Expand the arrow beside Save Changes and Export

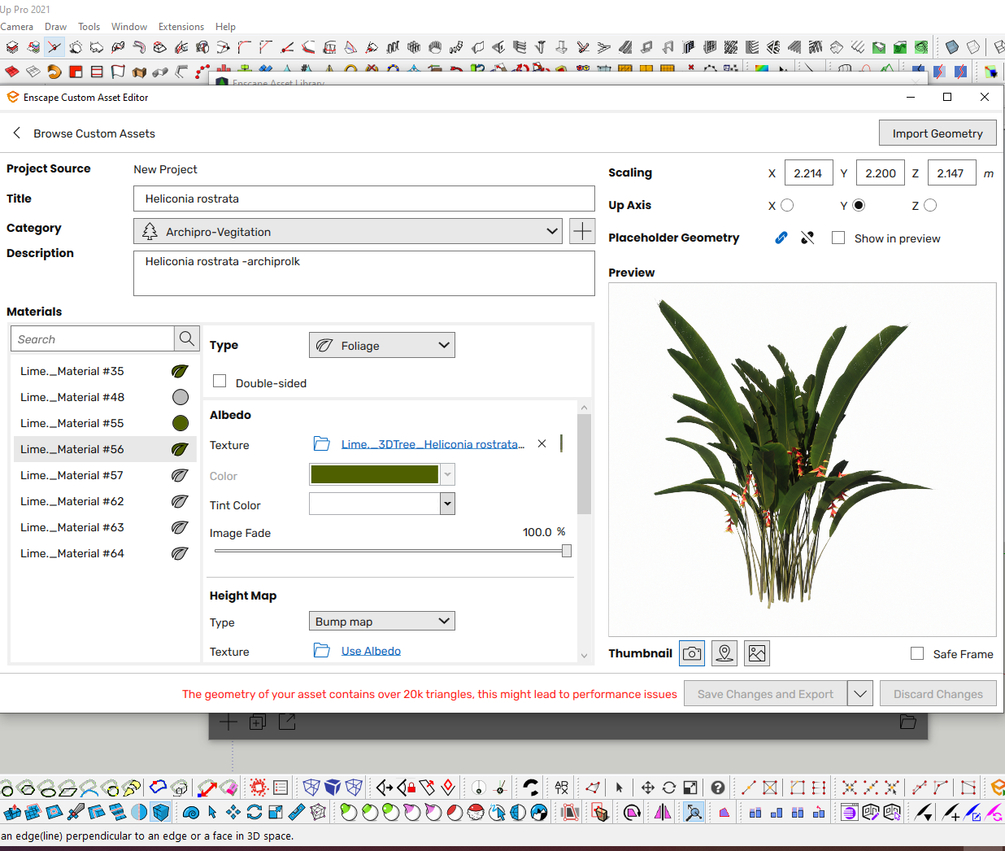(860, 693)
